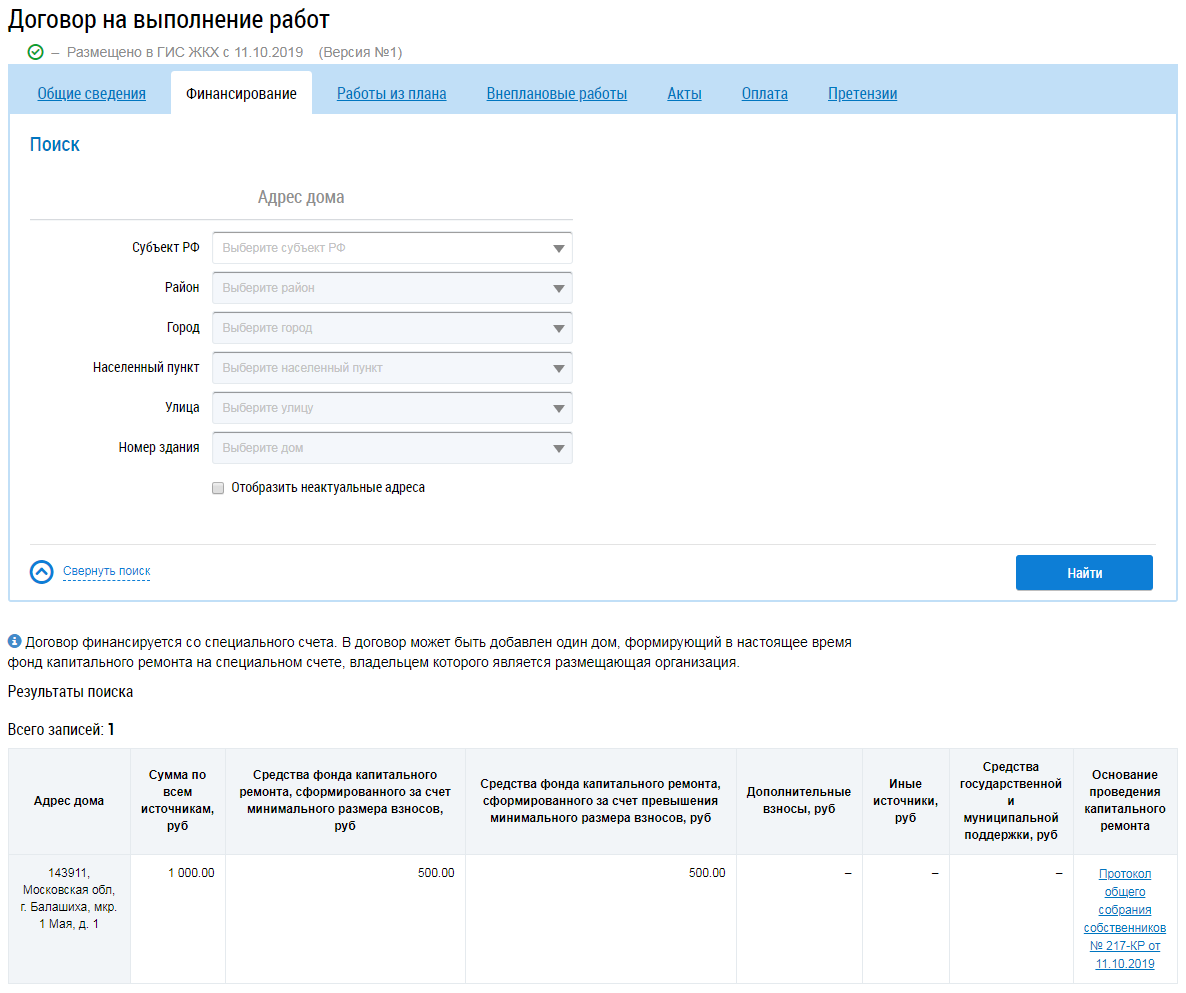Click the blue info icon before notice
This screenshot has width=1186, height=993.
tap(14, 641)
